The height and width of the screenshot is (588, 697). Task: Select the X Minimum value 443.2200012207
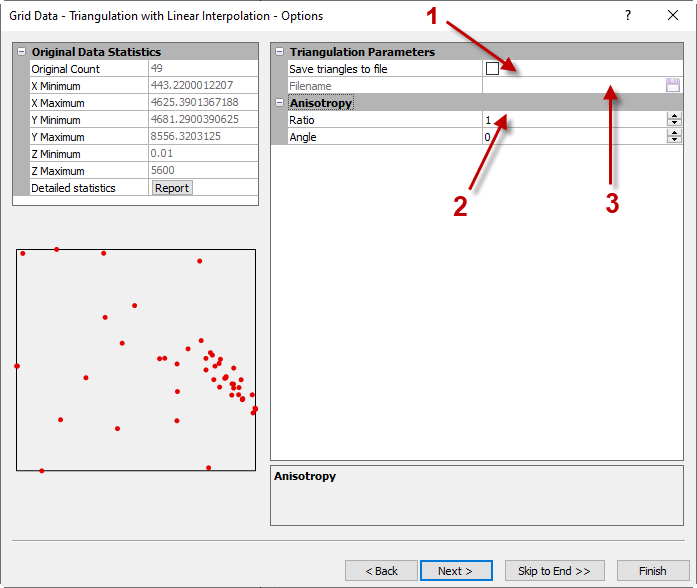click(x=192, y=85)
